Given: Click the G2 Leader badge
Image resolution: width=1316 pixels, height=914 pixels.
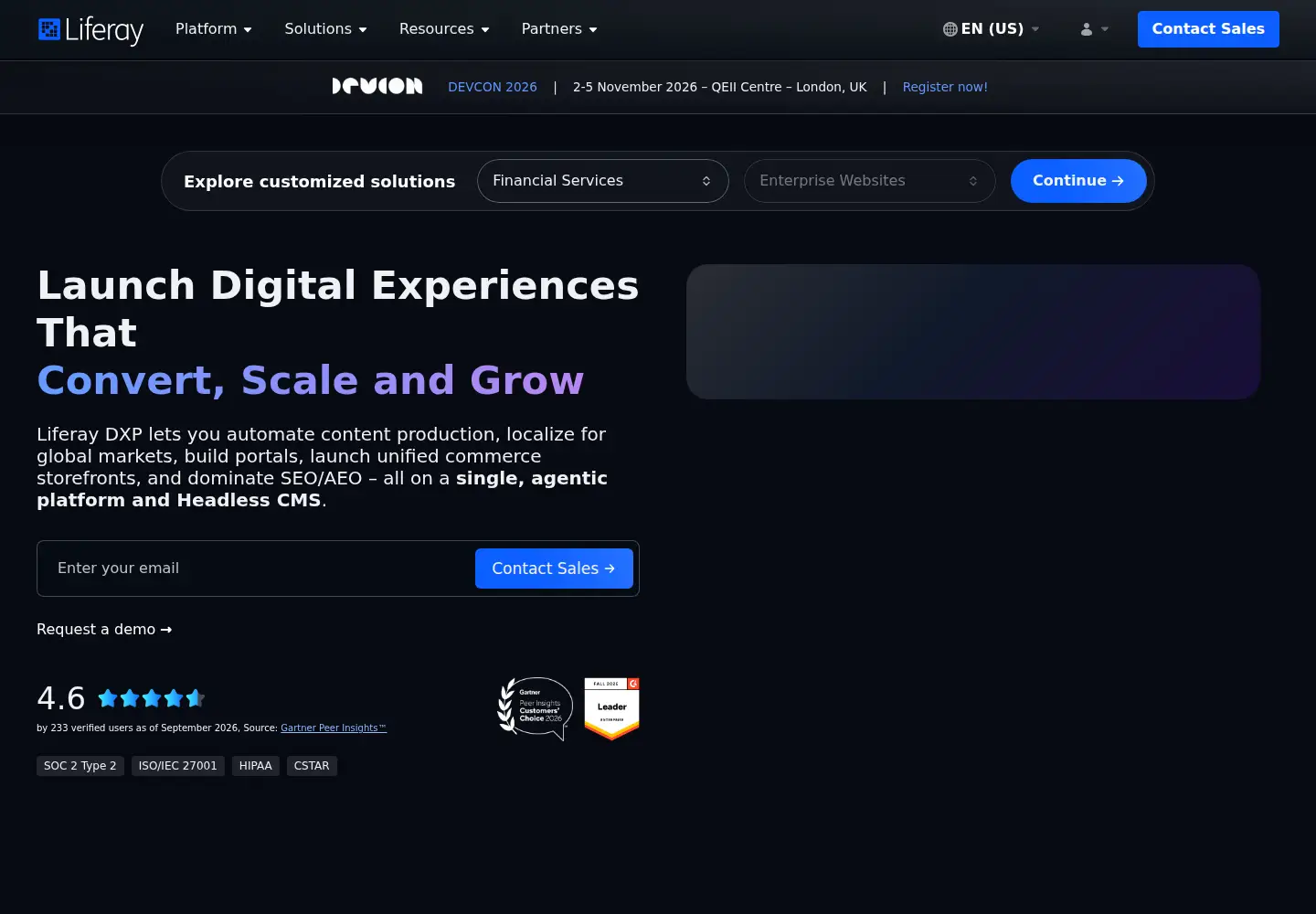Looking at the screenshot, I should click(x=611, y=708).
